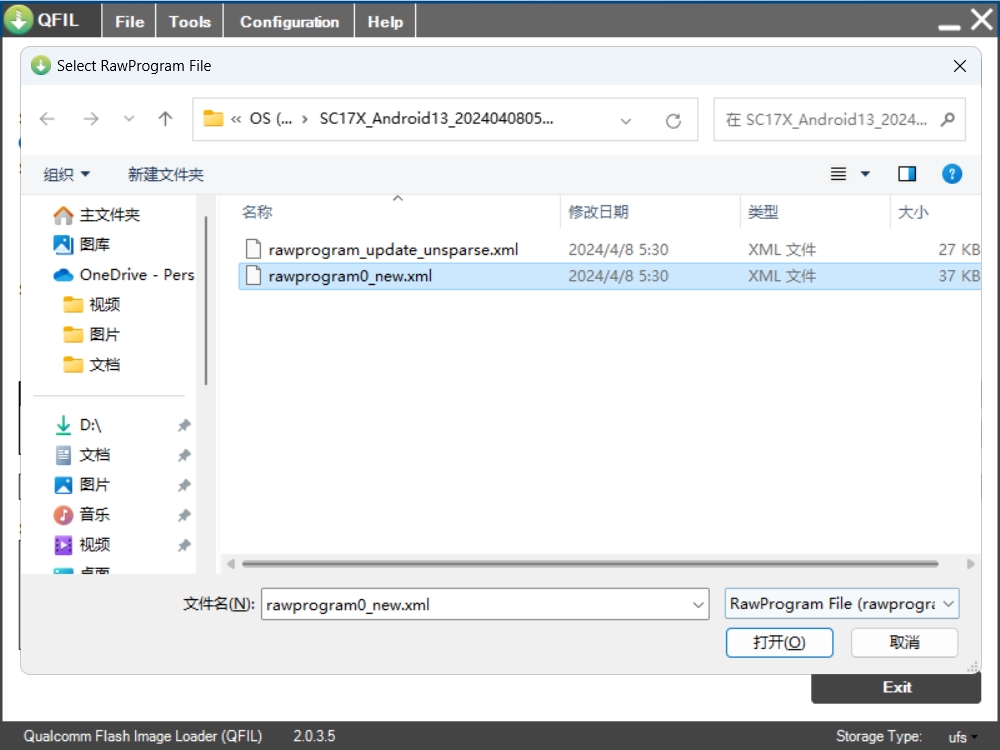Click the OS drive breadcrumb segment
The height and width of the screenshot is (750, 1000).
tap(270, 119)
